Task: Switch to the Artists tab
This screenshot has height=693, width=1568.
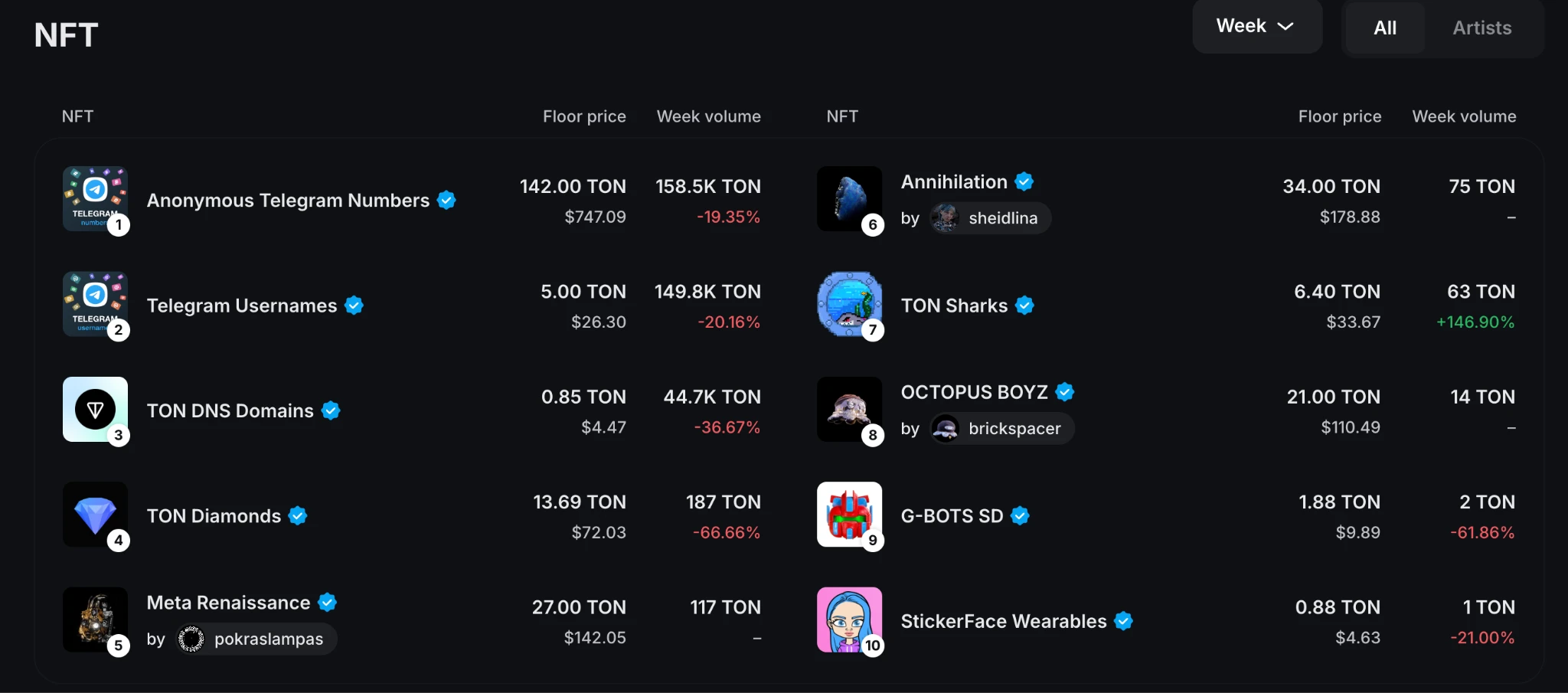Action: click(x=1481, y=28)
